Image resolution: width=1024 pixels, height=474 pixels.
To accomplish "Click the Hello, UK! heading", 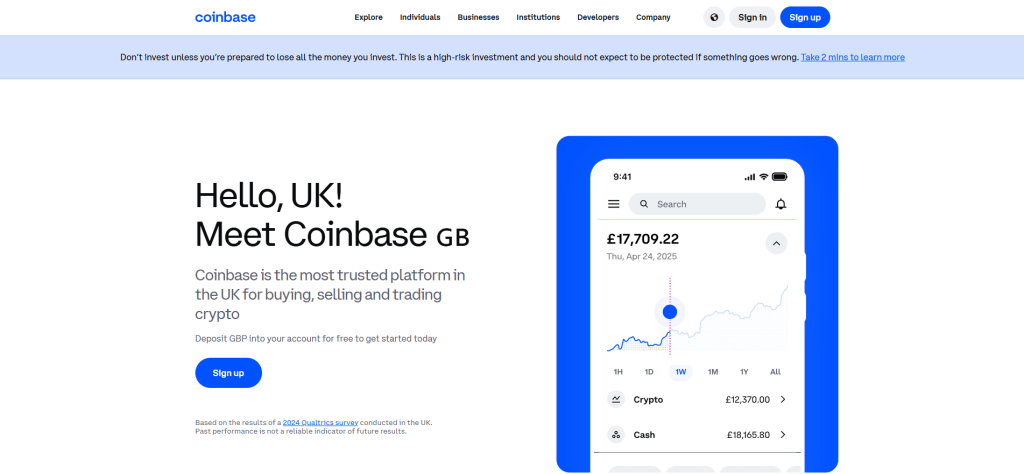I will (x=270, y=197).
